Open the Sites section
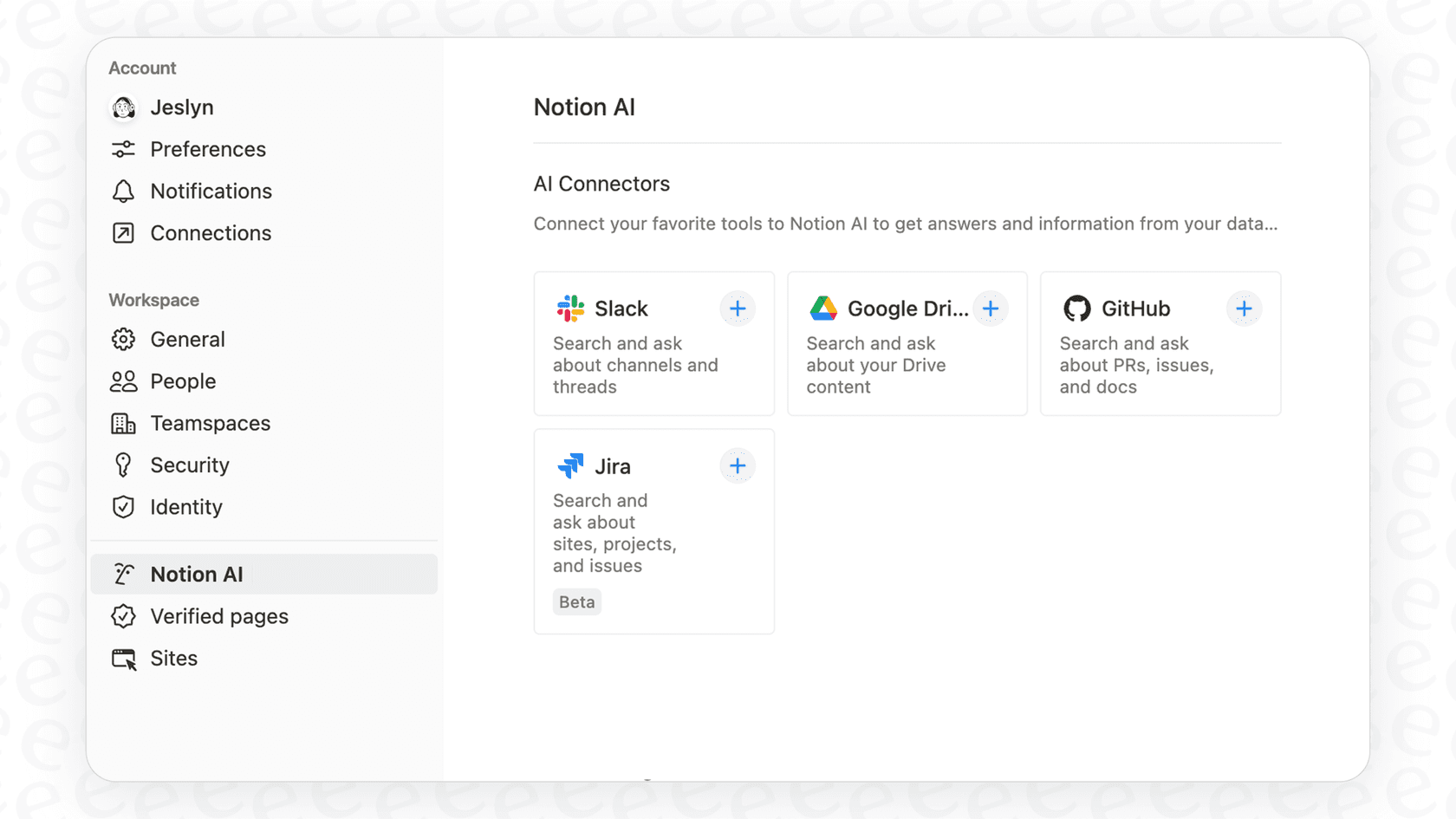This screenshot has height=819, width=1456. pyautogui.click(x=173, y=659)
